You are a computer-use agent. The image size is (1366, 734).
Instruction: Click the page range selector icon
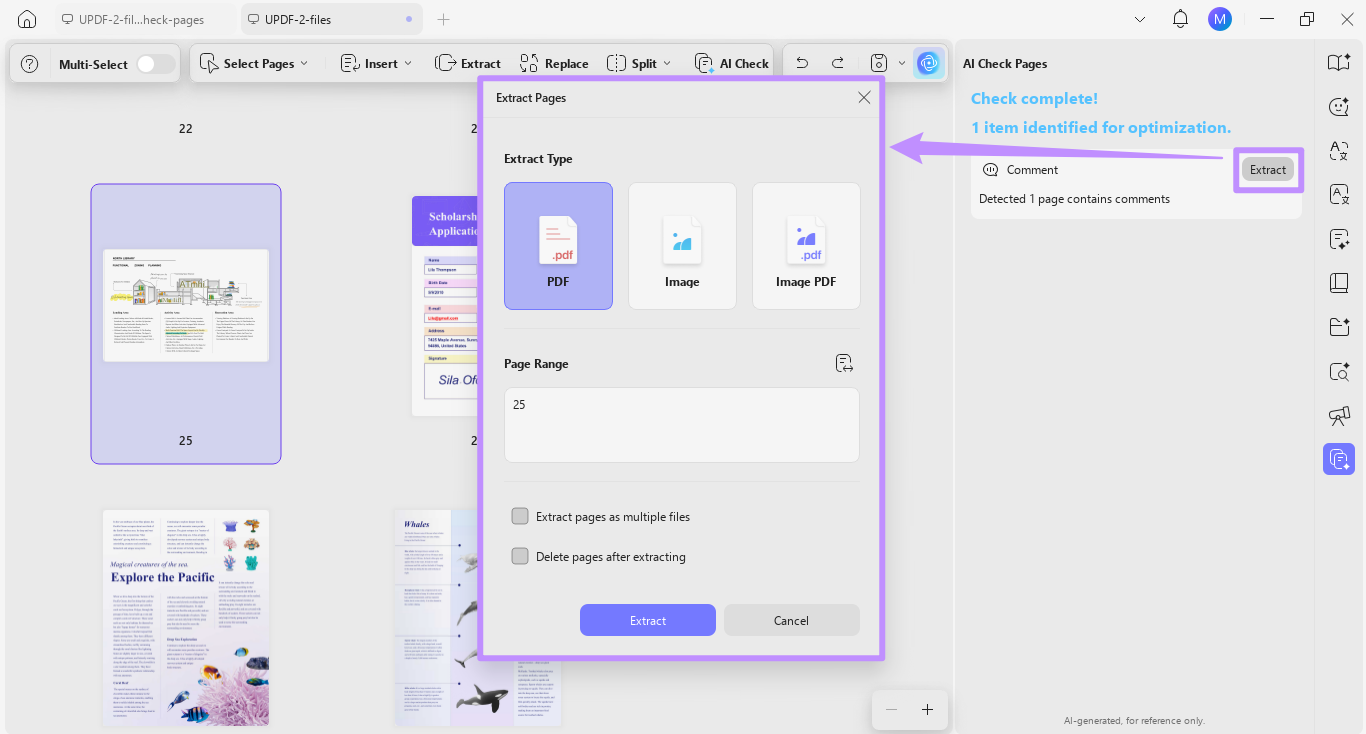(x=844, y=363)
